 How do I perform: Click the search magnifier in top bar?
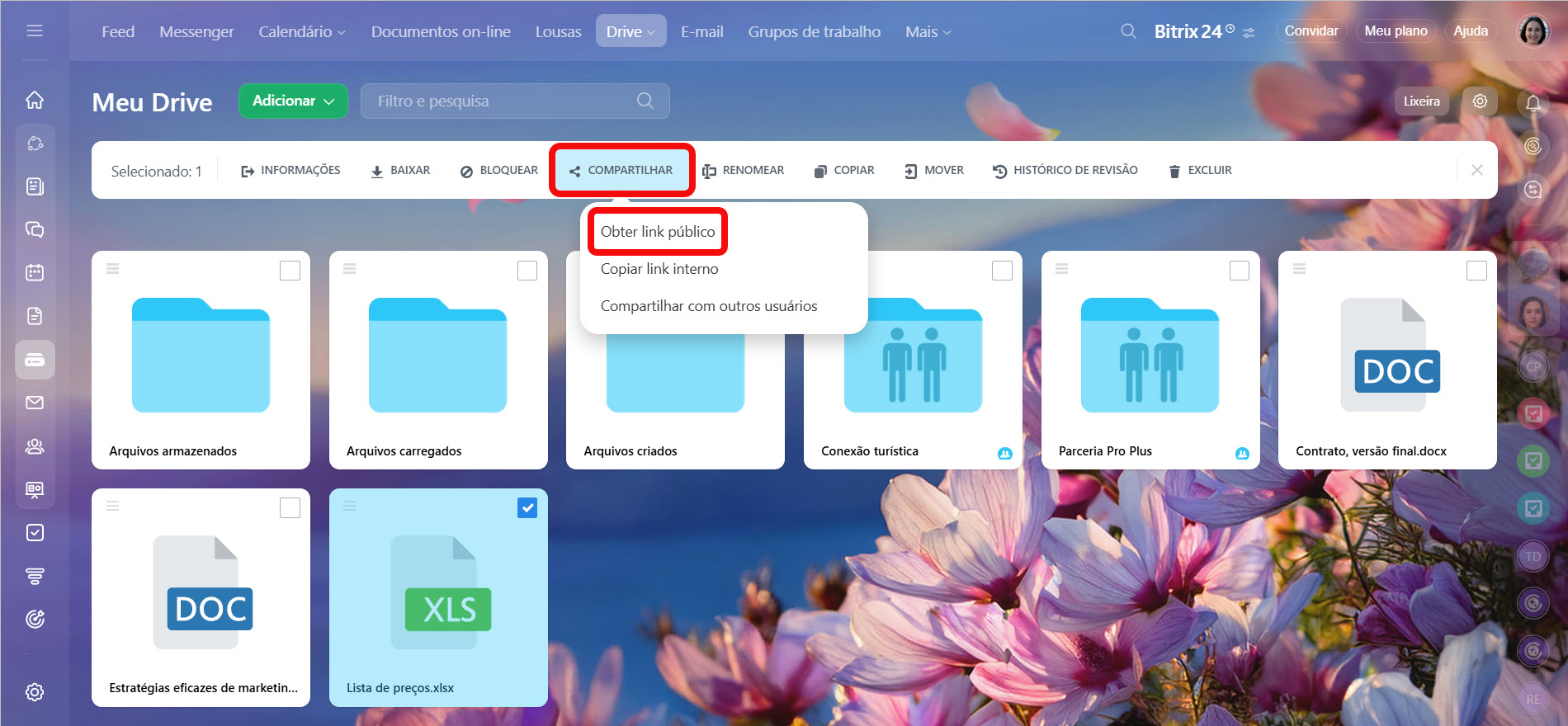pos(1128,31)
